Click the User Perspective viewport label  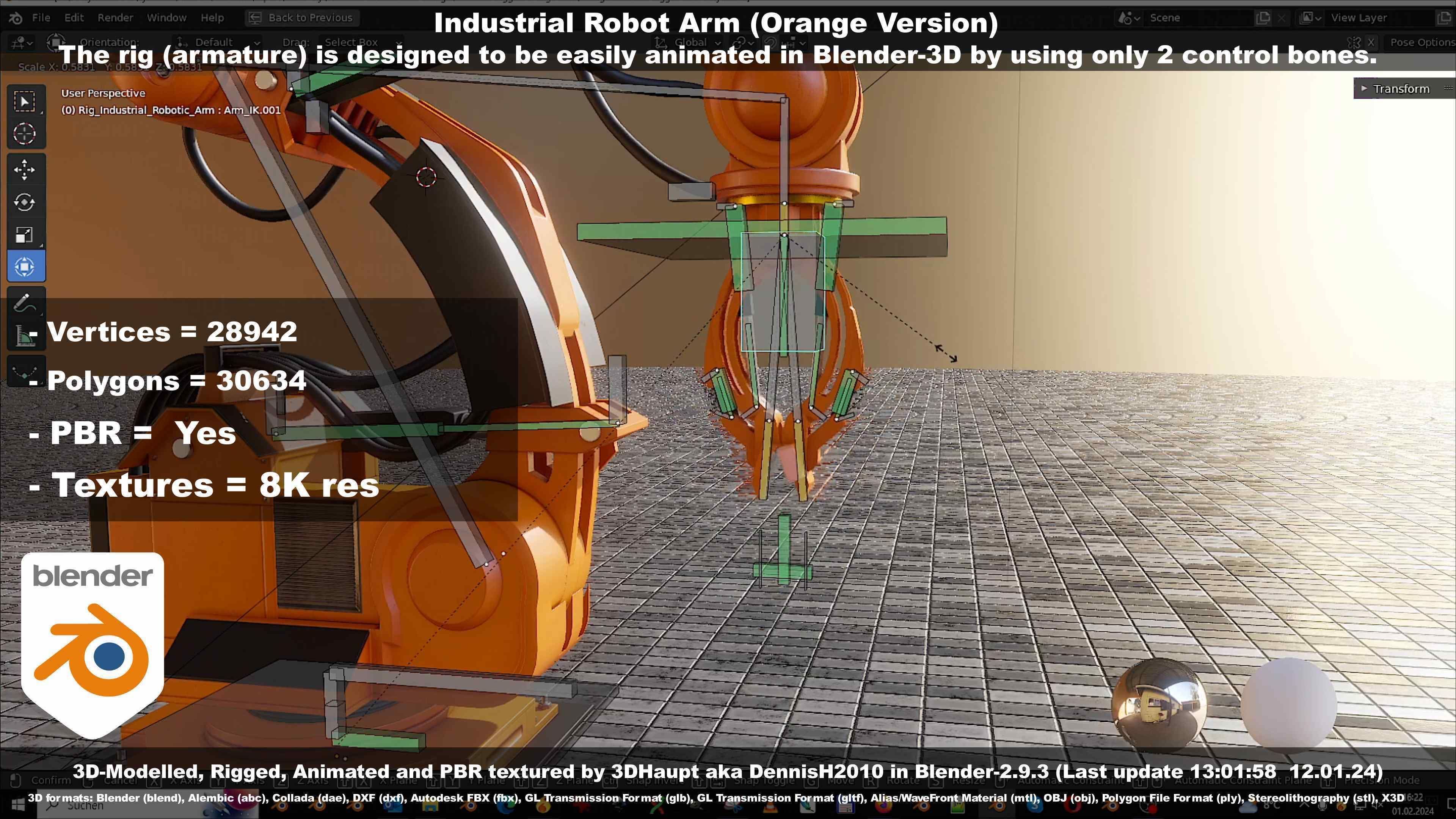(103, 93)
